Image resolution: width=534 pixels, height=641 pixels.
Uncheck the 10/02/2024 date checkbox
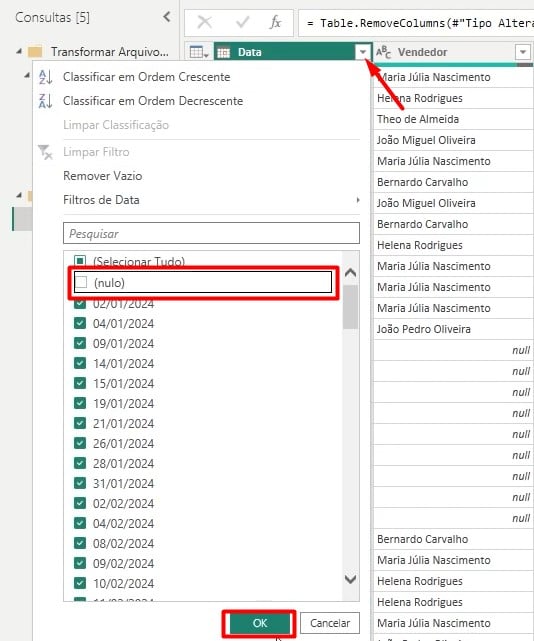click(x=80, y=583)
